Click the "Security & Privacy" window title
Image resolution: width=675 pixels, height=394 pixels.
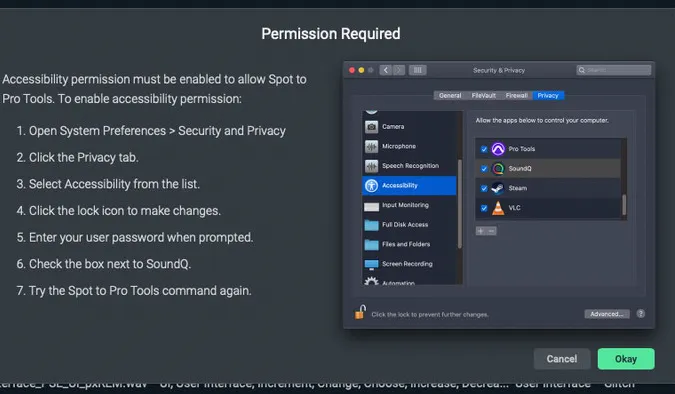click(x=499, y=70)
